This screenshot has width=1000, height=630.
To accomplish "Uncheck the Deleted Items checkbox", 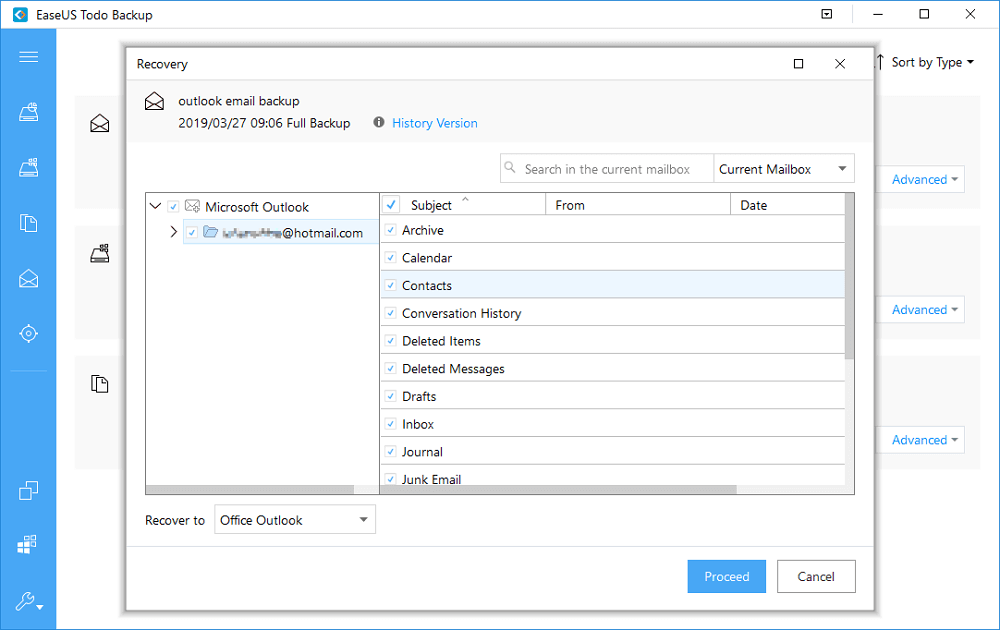I will (x=391, y=341).
